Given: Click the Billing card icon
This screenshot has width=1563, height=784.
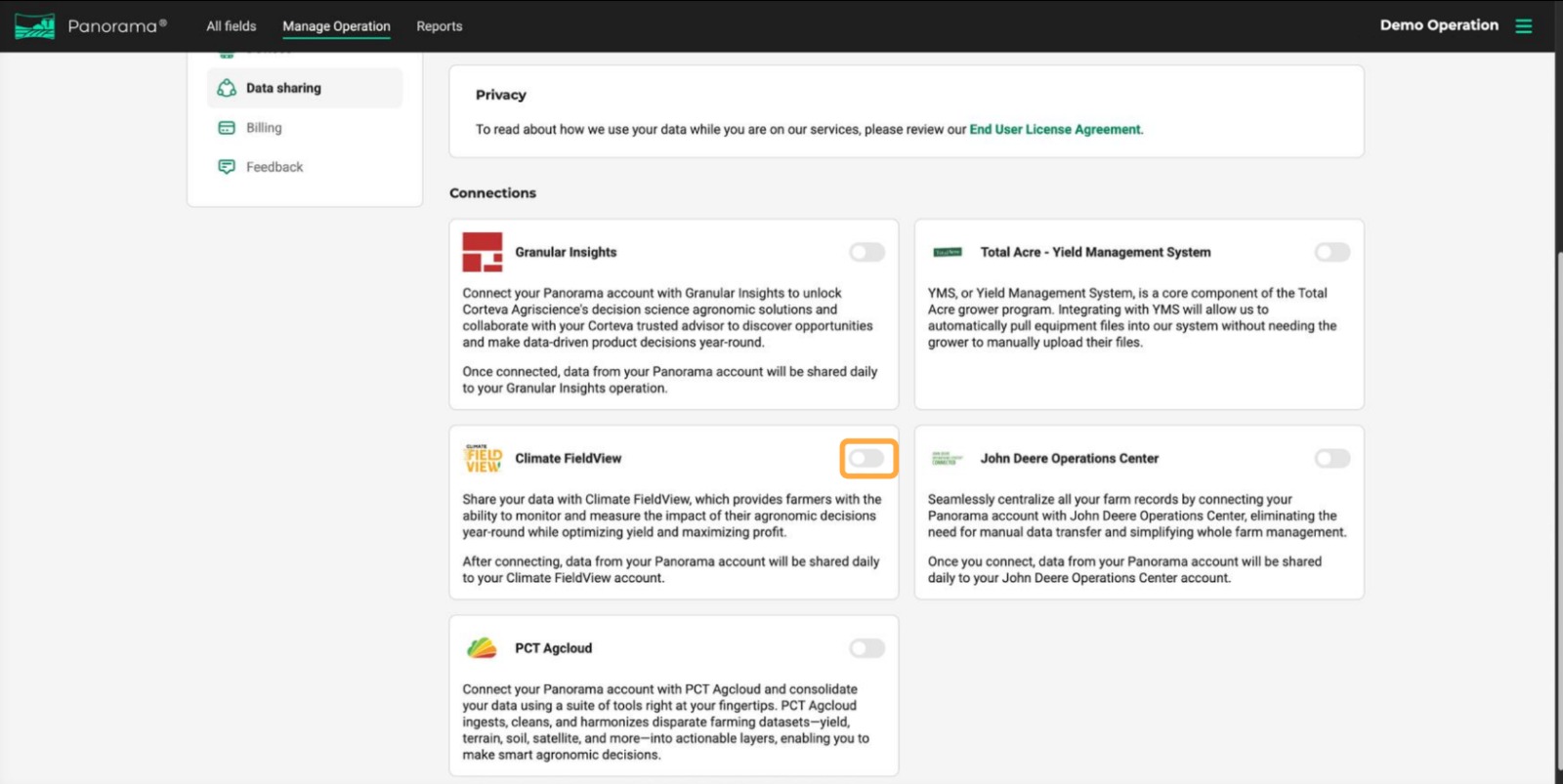Looking at the screenshot, I should pos(227,128).
